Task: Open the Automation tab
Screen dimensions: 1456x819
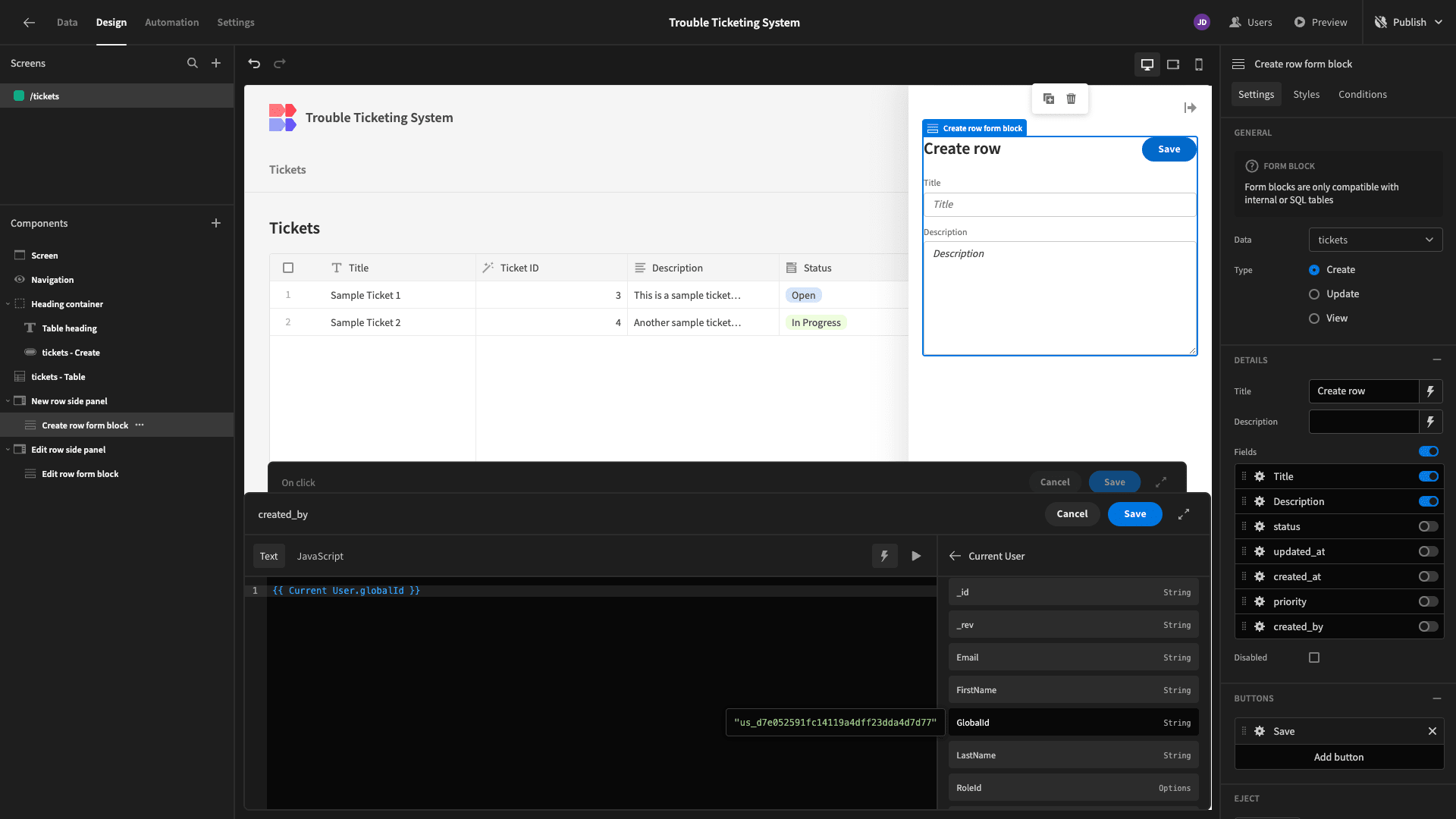Action: click(x=172, y=23)
